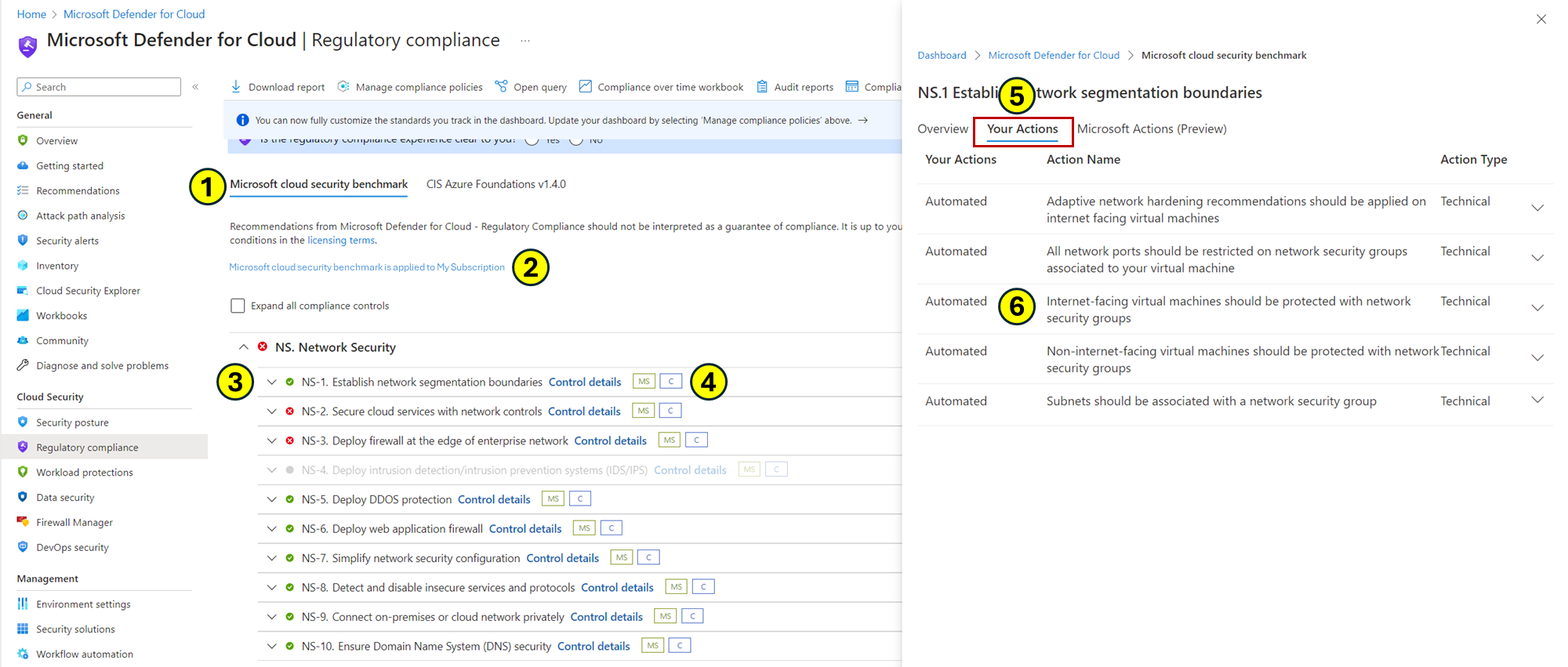Open benchmark applied to My Subscription link
The width and height of the screenshot is (1568, 667).
(367, 267)
